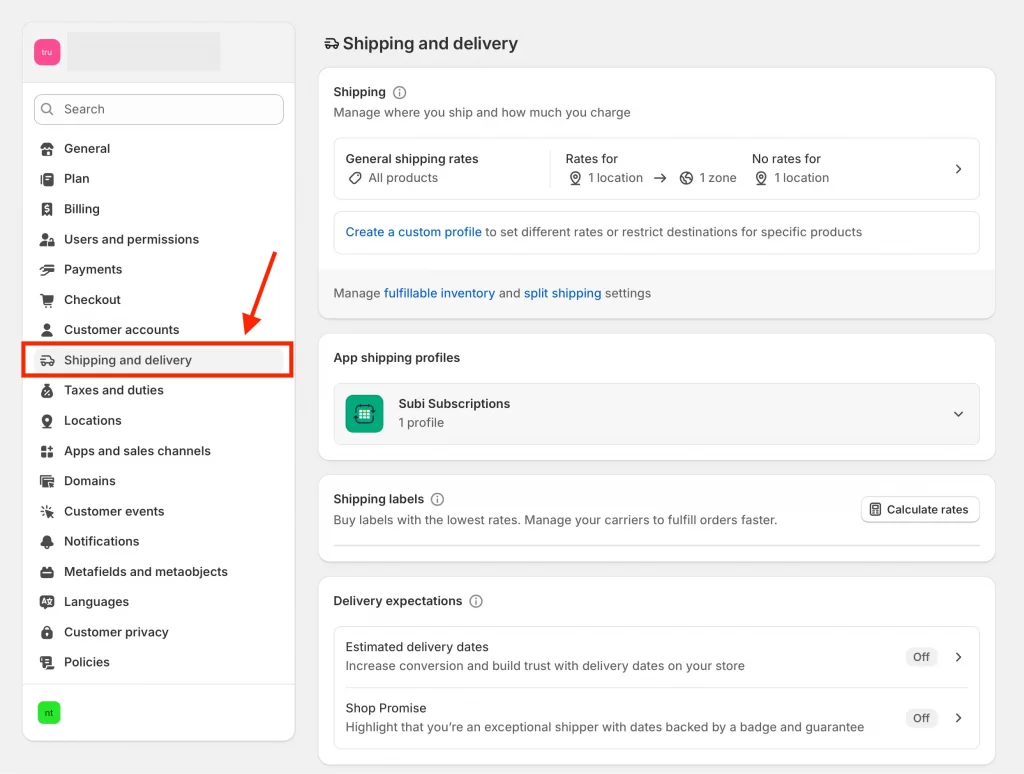
Task: Expand the Subi Subscriptions profile chevron
Action: 958,414
